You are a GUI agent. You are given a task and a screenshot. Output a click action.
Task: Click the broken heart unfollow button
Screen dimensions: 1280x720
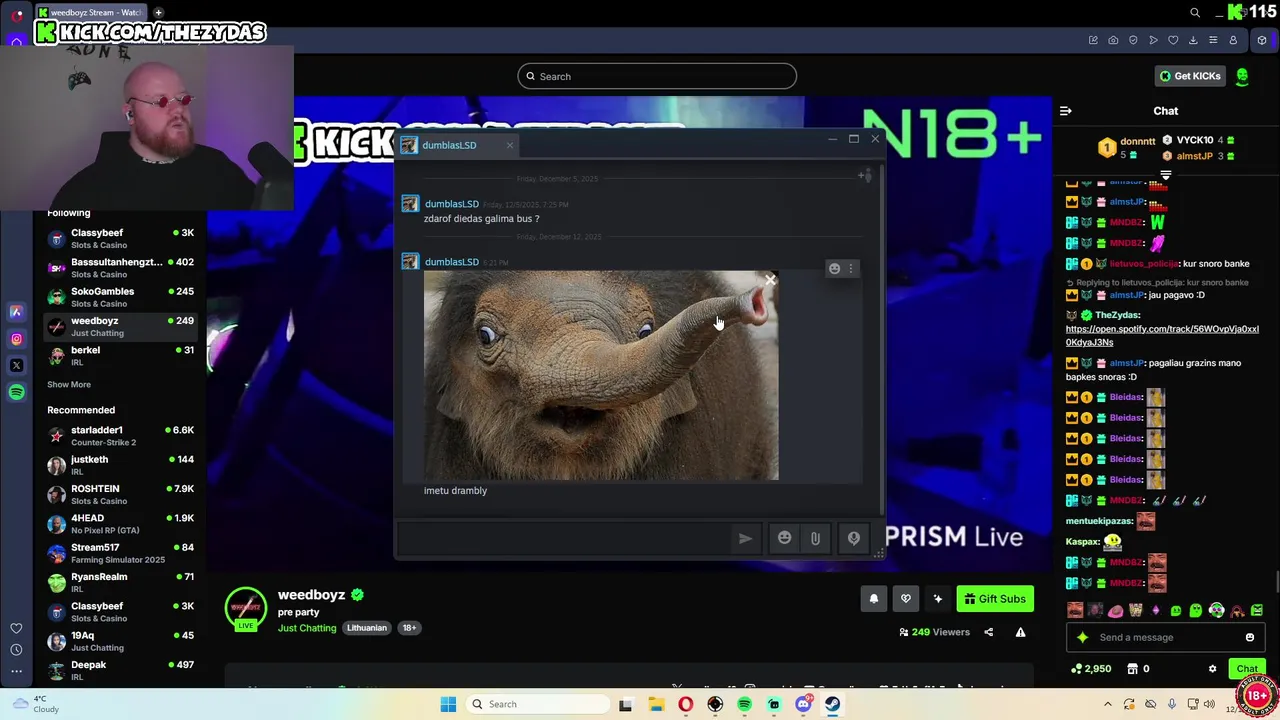click(905, 599)
